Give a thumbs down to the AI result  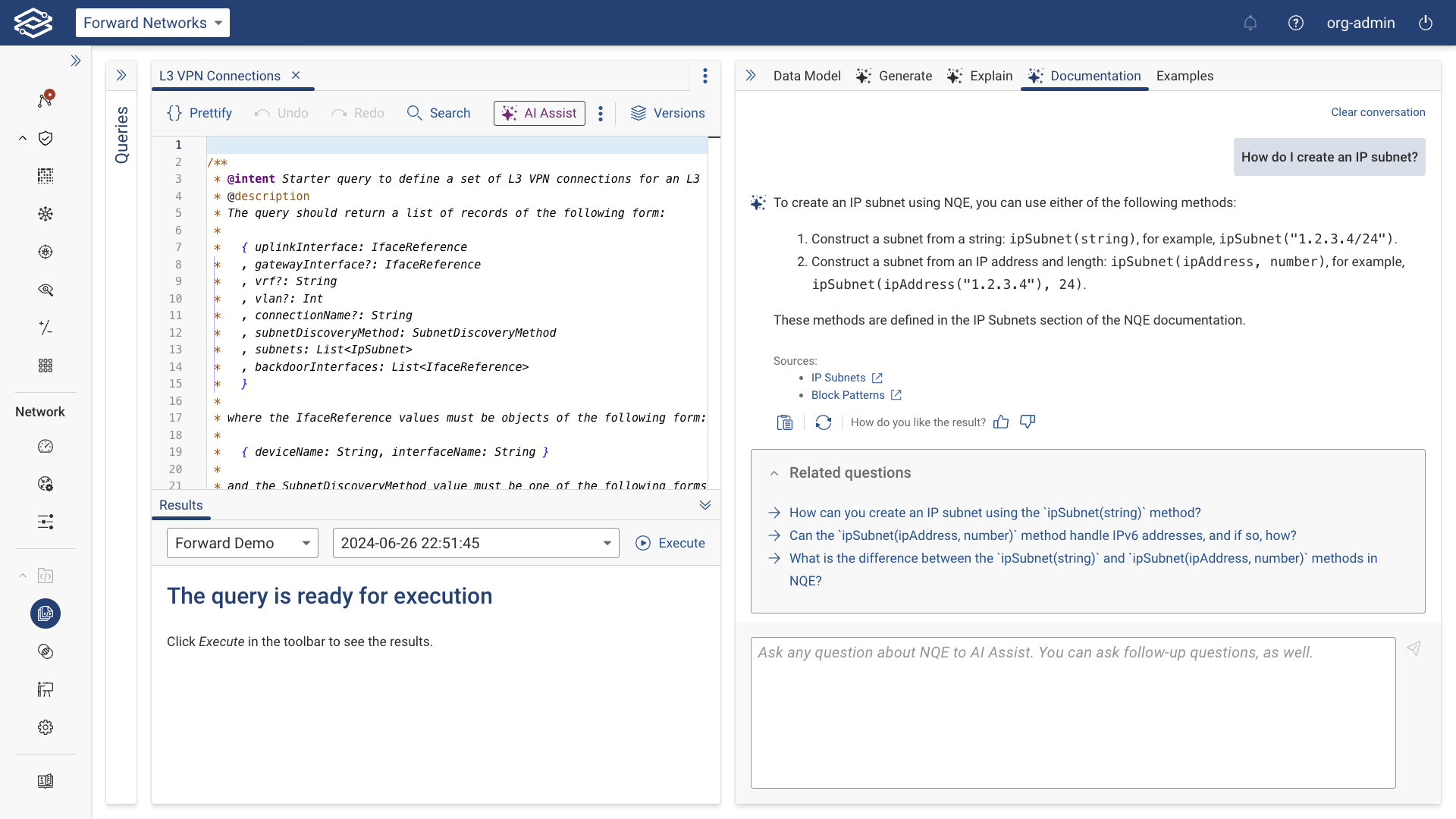click(1028, 422)
